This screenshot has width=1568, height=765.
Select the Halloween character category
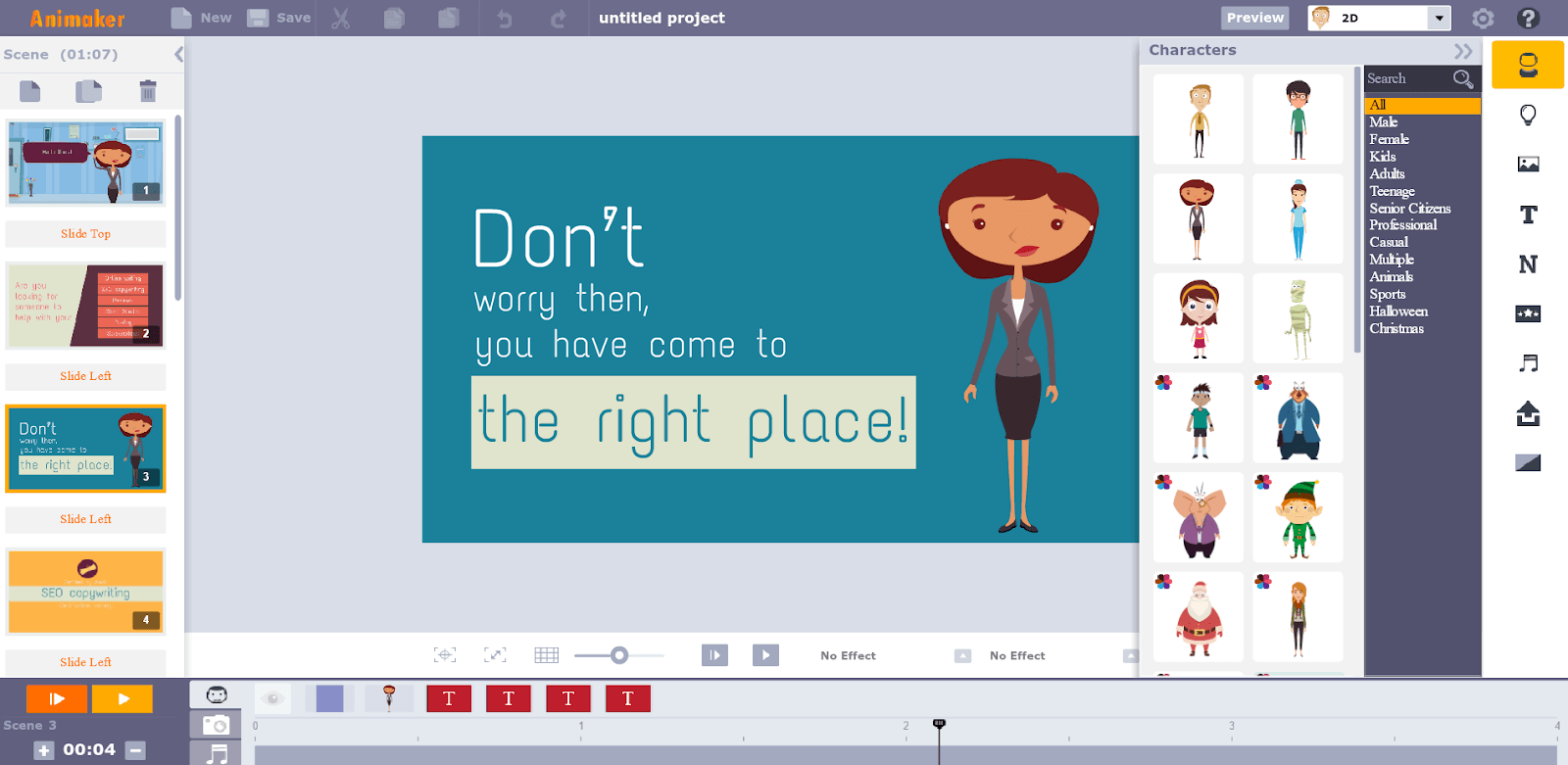[x=1397, y=311]
